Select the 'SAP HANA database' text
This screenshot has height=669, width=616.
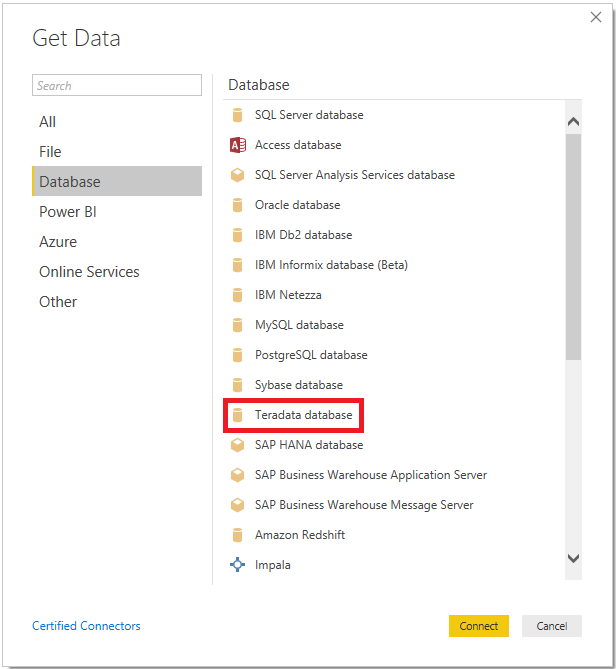[309, 445]
